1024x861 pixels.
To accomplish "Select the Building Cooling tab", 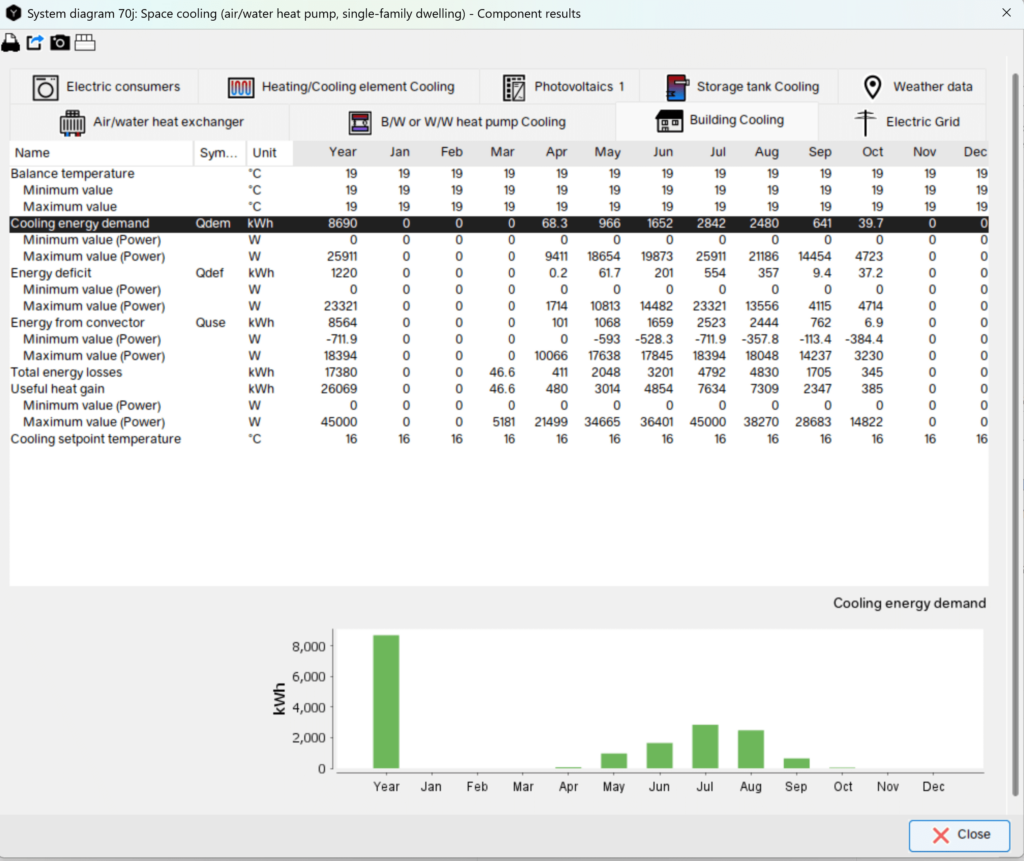I will (x=717, y=121).
